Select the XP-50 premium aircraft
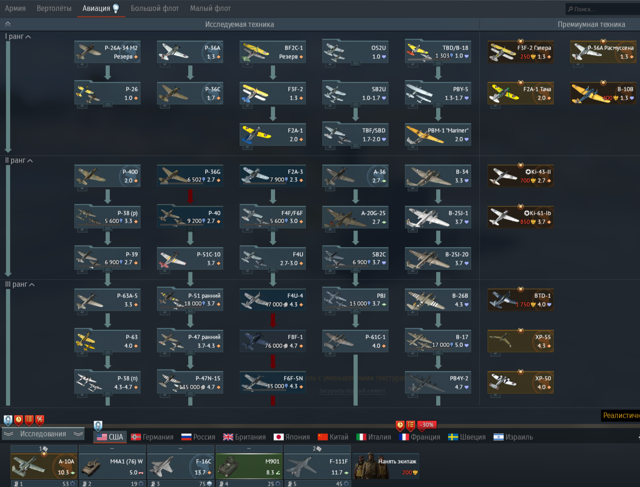The width and height of the screenshot is (640, 487). click(x=520, y=382)
